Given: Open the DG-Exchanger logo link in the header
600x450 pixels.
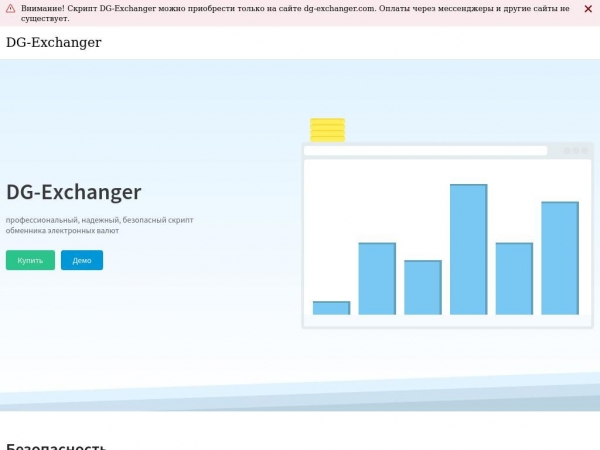Looking at the screenshot, I should point(54,42).
